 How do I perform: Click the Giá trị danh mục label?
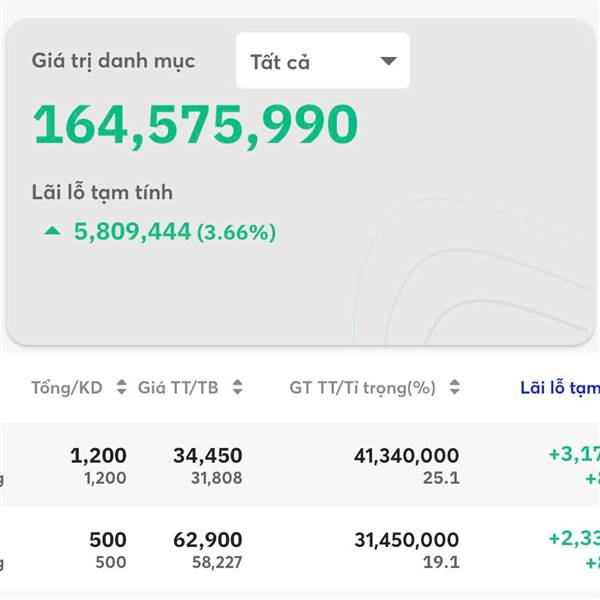click(113, 61)
